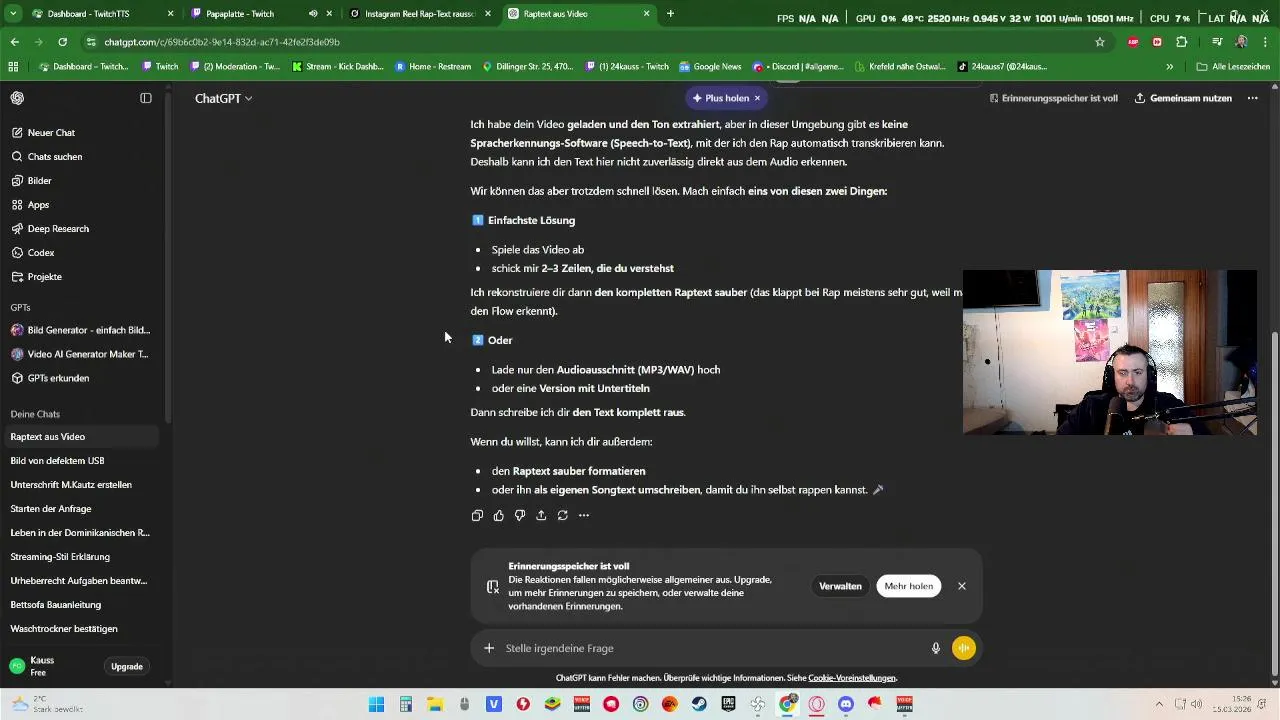
Task: Open a new browser tab
Action: [670, 14]
